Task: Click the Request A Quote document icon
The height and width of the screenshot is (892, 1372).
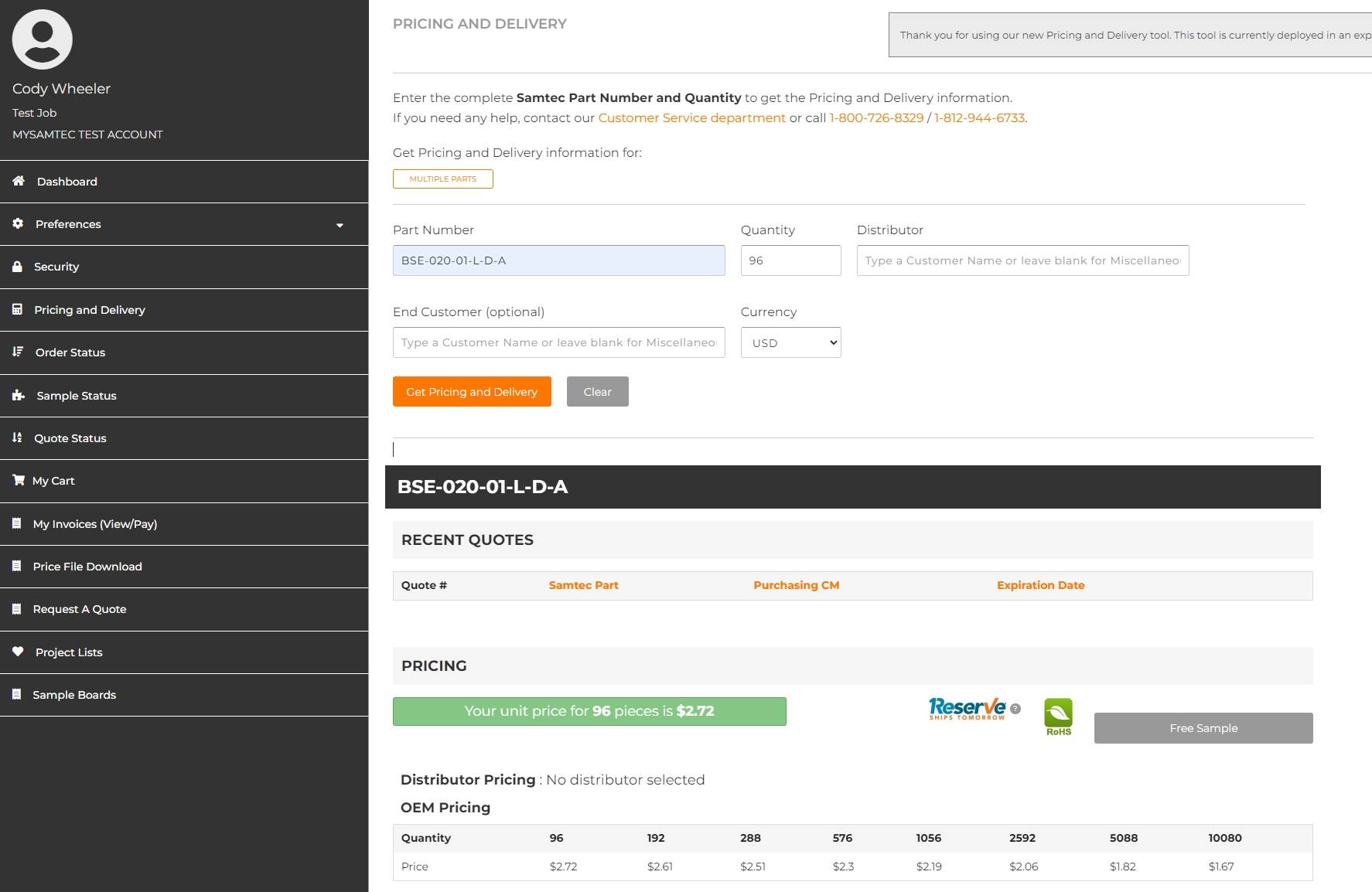Action: 16,608
